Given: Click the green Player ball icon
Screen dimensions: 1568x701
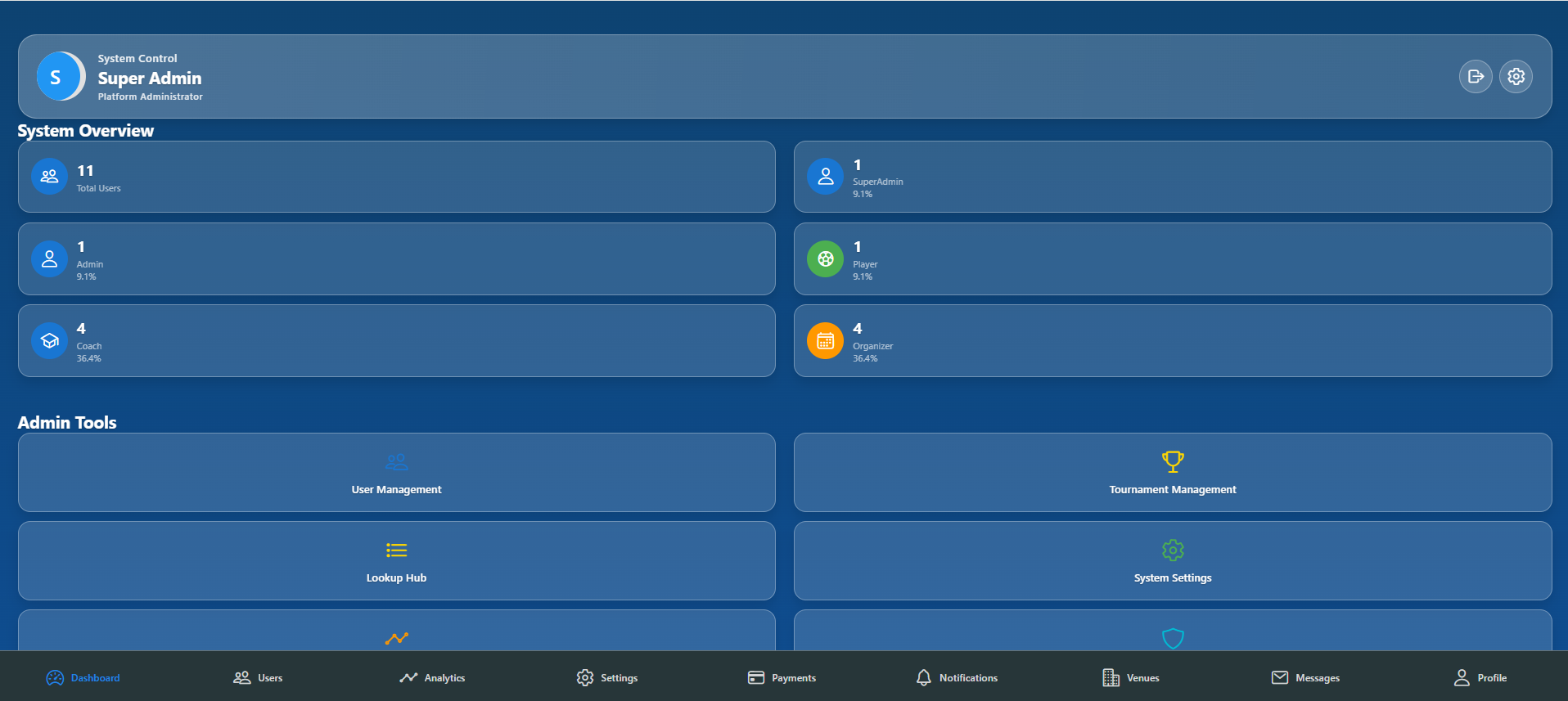Looking at the screenshot, I should pyautogui.click(x=825, y=258).
